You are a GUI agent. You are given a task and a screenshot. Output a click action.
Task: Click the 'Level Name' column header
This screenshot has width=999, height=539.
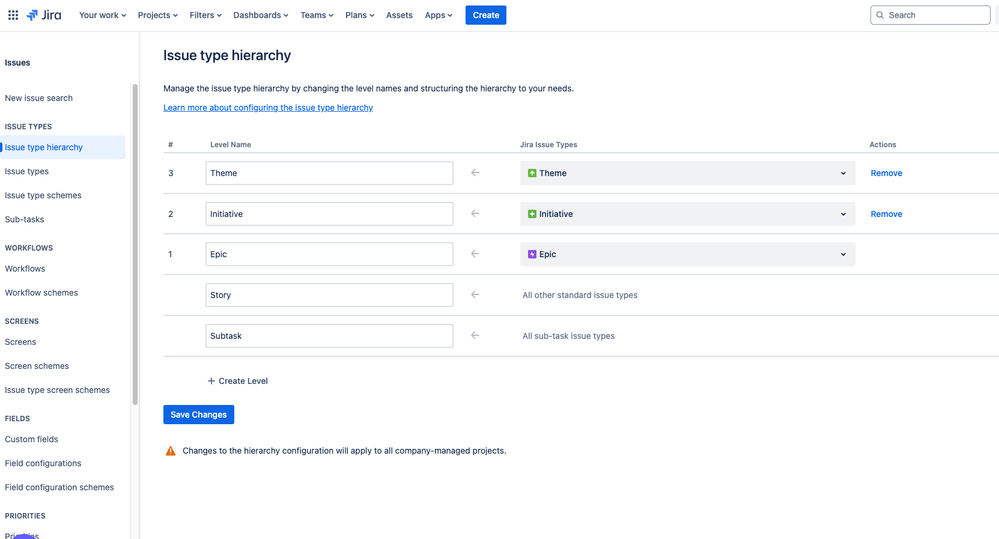point(231,145)
